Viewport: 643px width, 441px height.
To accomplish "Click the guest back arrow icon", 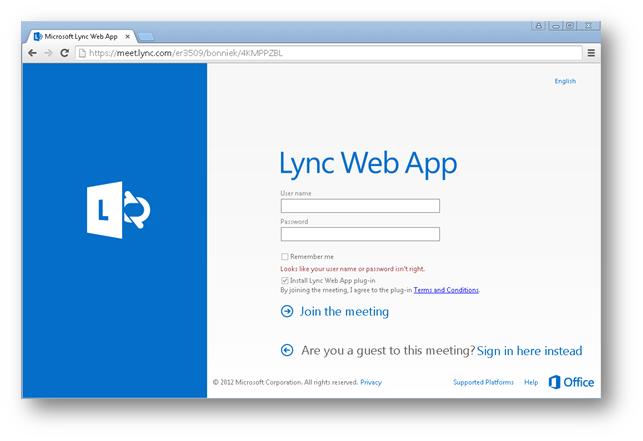I will point(287,350).
